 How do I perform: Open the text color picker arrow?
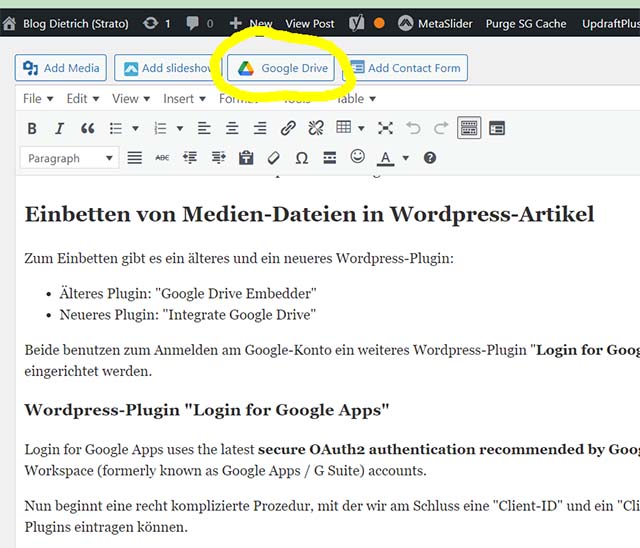coord(405,158)
